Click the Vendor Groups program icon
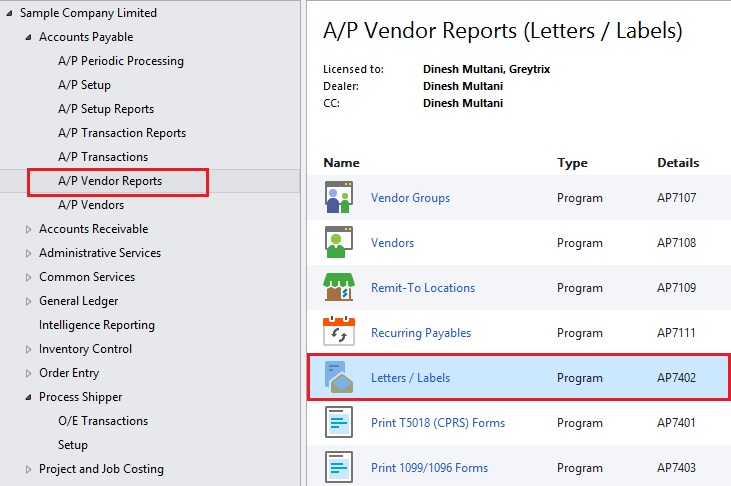731x486 pixels. [x=339, y=197]
